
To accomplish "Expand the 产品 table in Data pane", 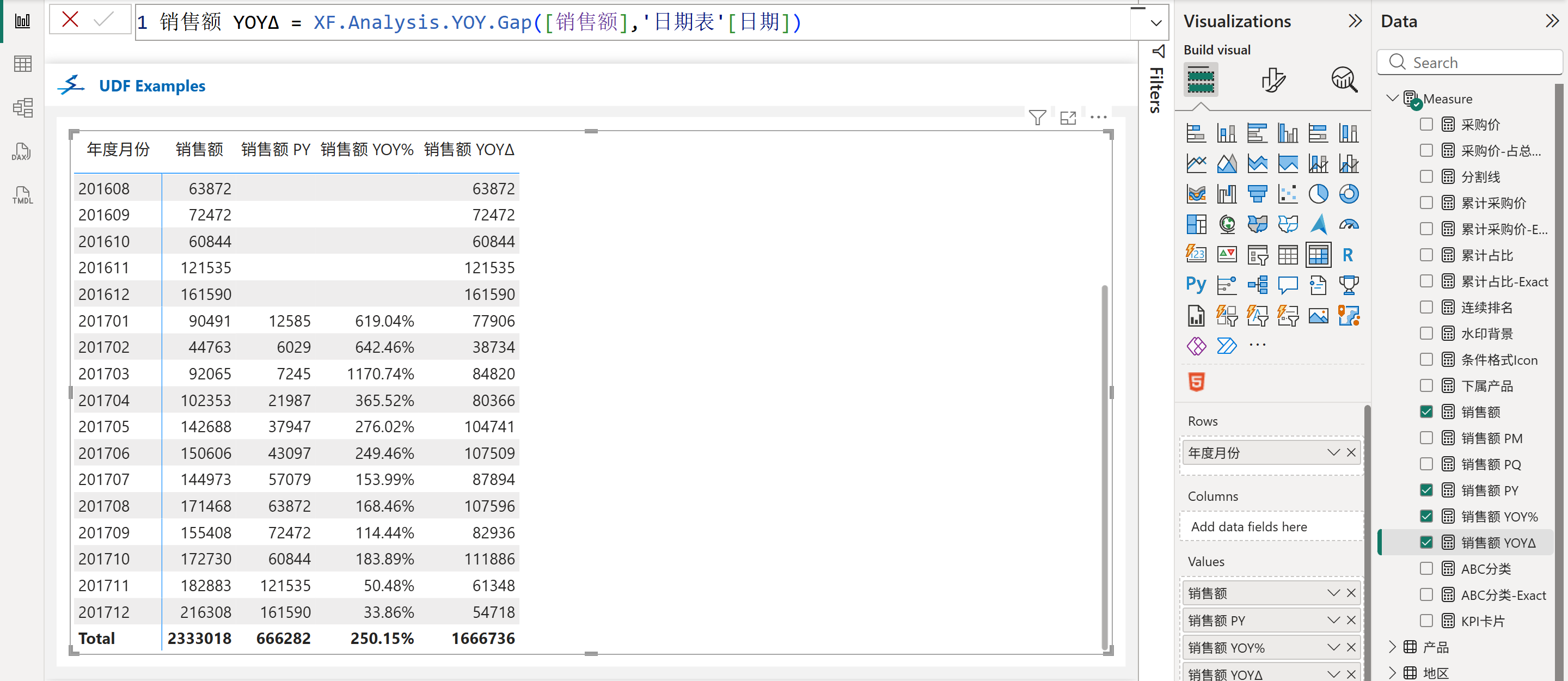I will (x=1392, y=647).
